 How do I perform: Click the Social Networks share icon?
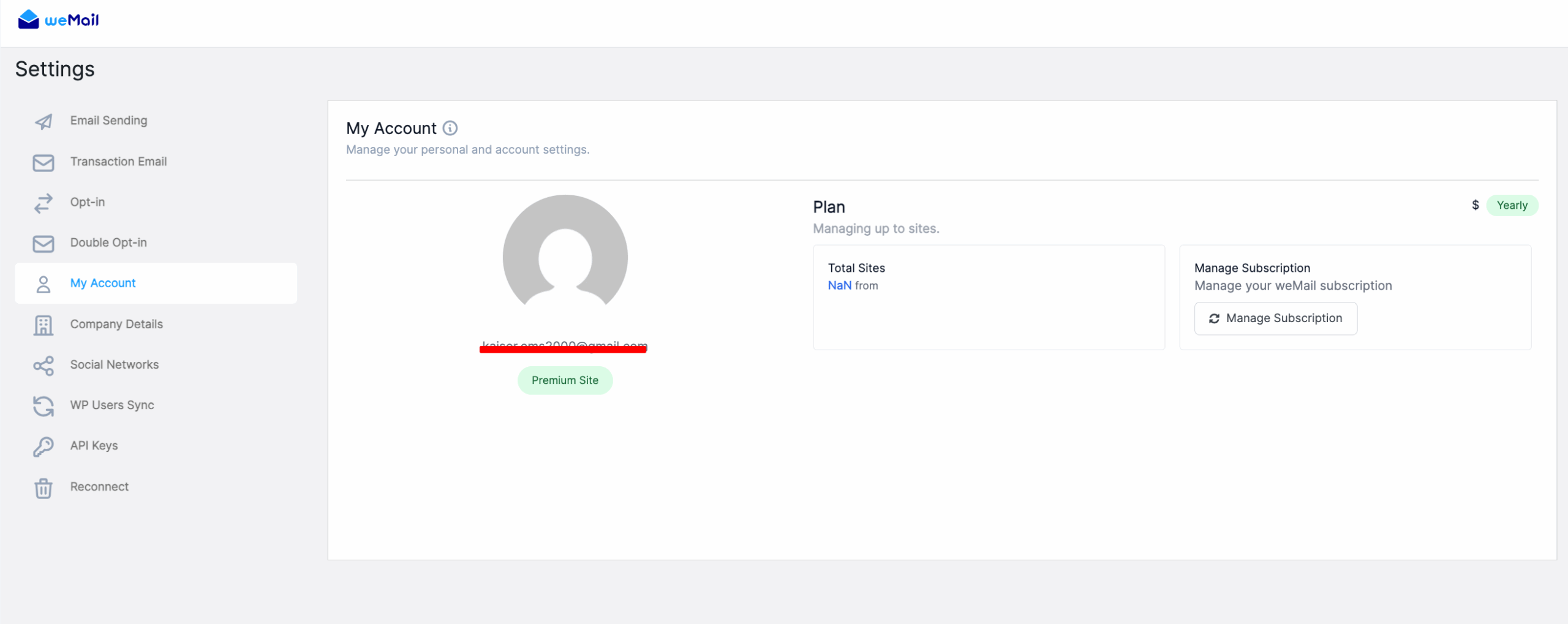(x=43, y=366)
